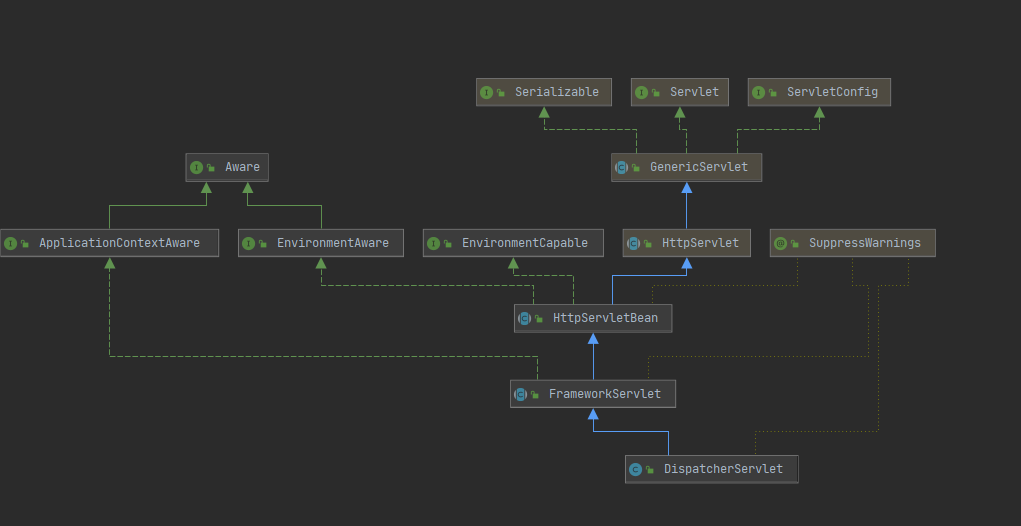Click the annotation icon on the SuppressWarnings node
The width and height of the screenshot is (1021, 526).
pos(780,243)
